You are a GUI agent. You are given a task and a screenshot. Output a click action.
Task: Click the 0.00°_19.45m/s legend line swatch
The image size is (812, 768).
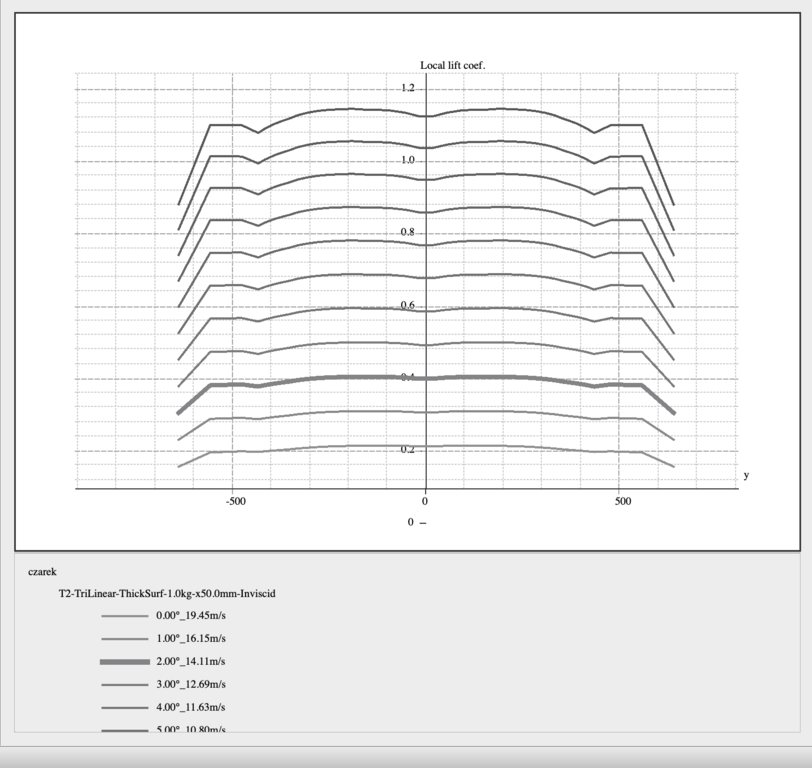[x=124, y=615]
